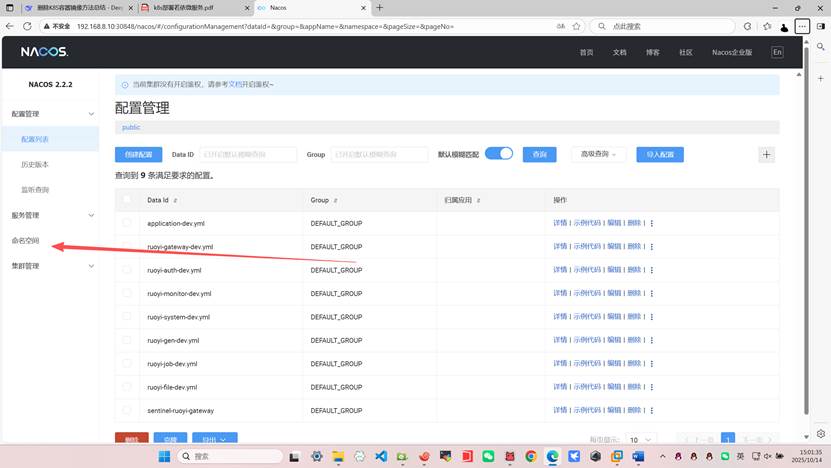The width and height of the screenshot is (831, 468).
Task: Focus the Group filter field
Action: tap(379, 154)
